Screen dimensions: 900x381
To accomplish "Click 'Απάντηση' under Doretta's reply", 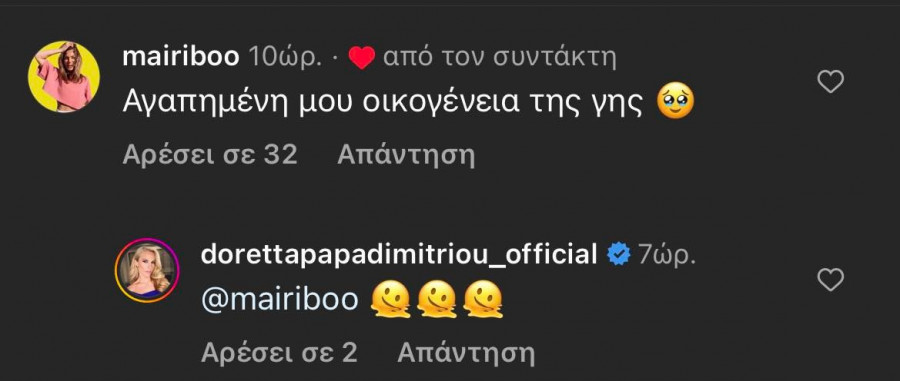I will [466, 353].
